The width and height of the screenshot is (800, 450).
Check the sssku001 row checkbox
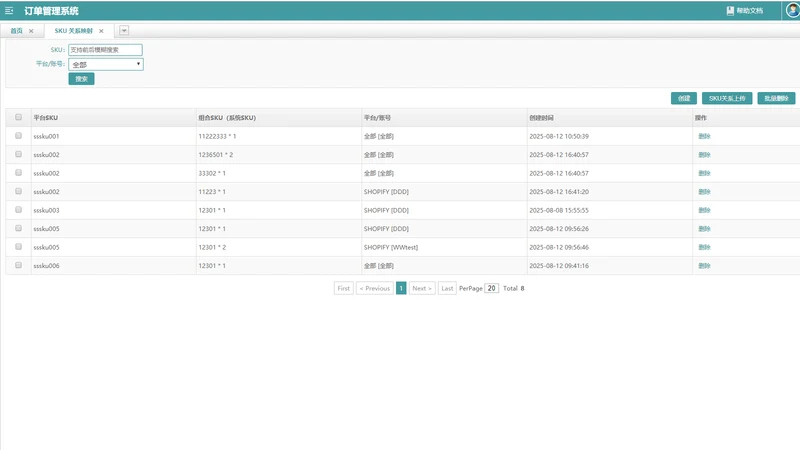tap(18, 136)
